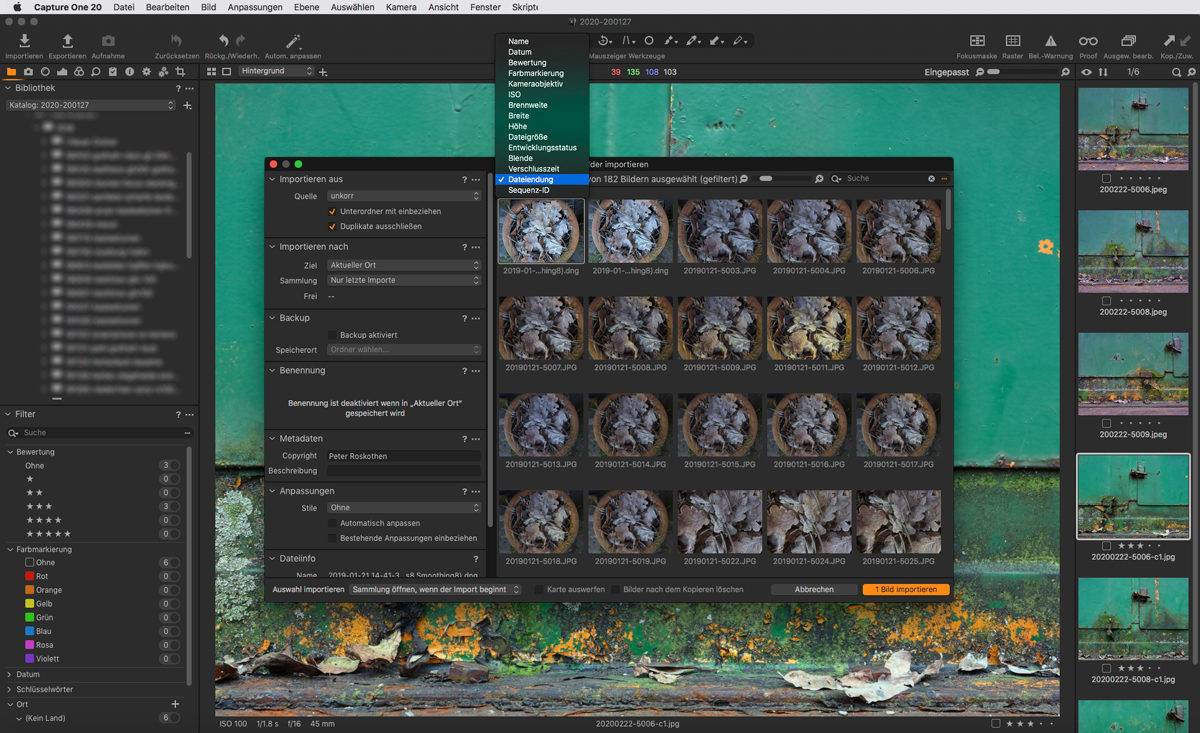1200x733 pixels.
Task: Click the Abbrechen button
Action: tap(814, 590)
